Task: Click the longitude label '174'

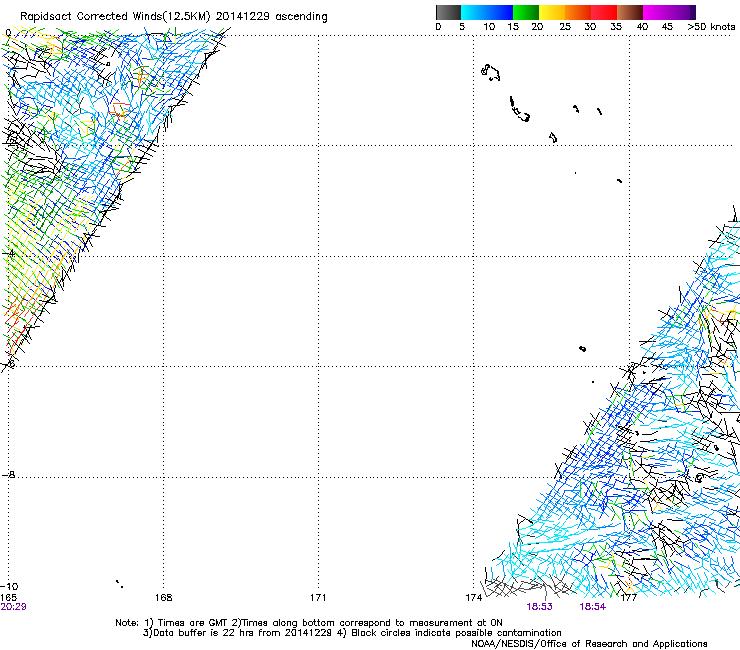Action: [x=473, y=598]
